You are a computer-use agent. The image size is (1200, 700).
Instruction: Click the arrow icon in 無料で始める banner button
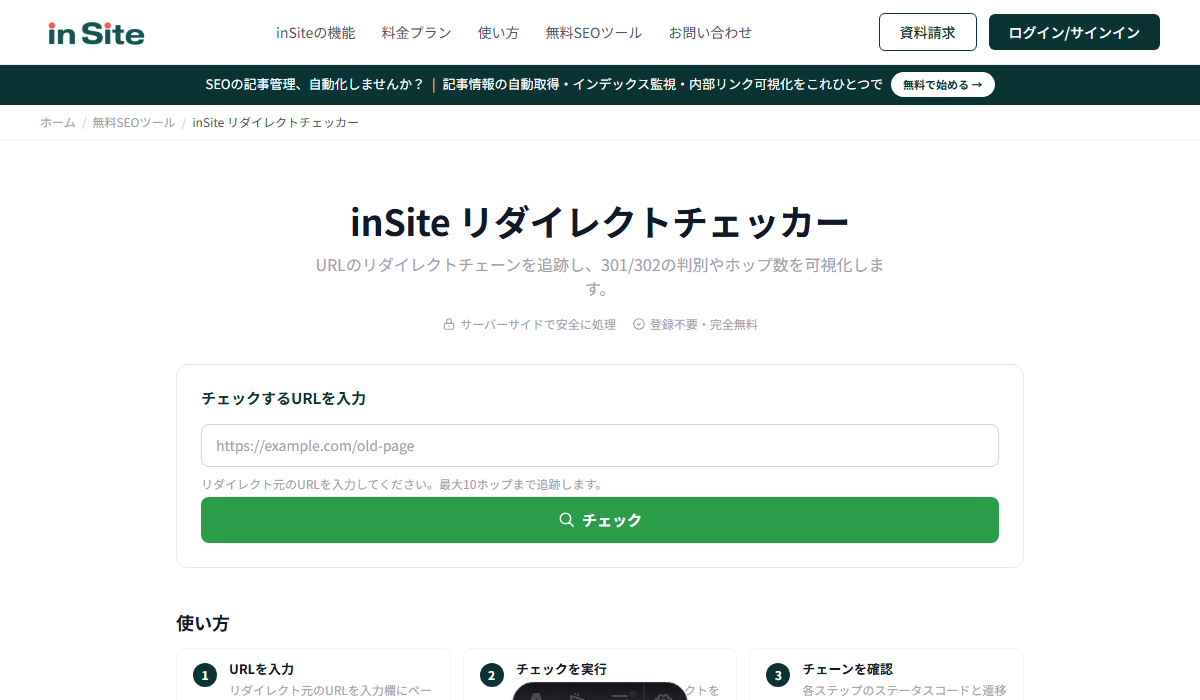(978, 84)
